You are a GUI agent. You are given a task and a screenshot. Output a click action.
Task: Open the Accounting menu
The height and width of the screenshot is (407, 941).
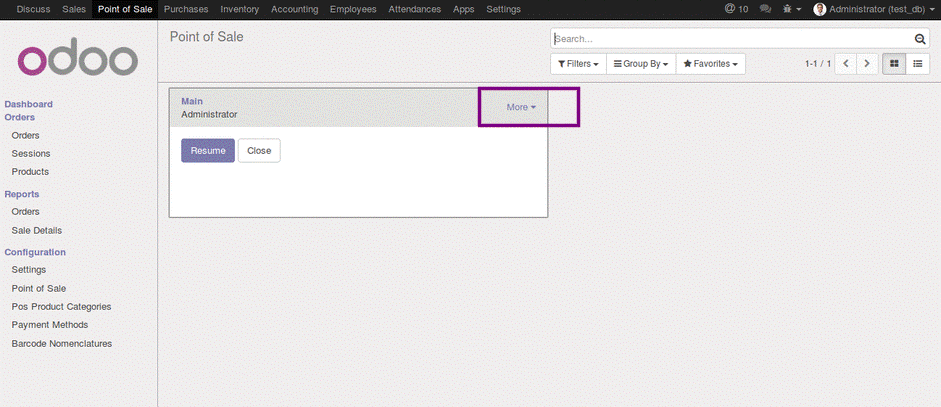click(x=295, y=9)
